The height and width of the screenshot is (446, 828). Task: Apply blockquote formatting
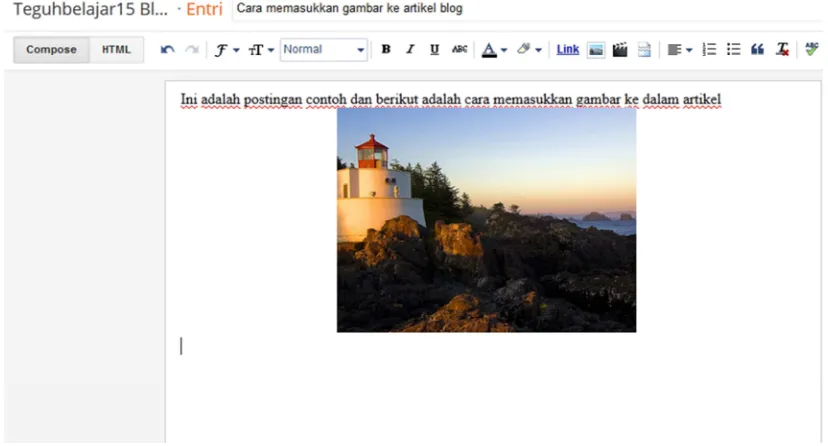tap(757, 50)
